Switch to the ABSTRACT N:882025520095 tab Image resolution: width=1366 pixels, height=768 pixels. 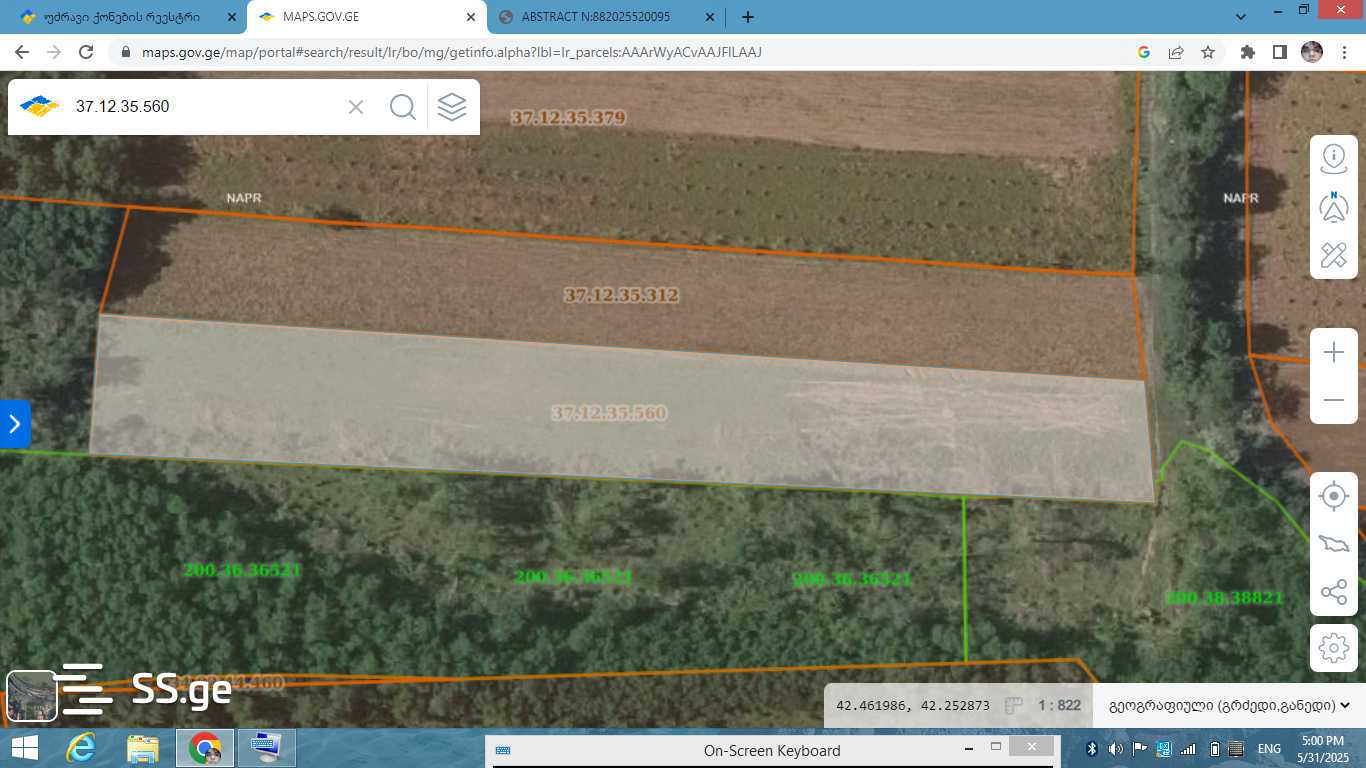pos(596,17)
